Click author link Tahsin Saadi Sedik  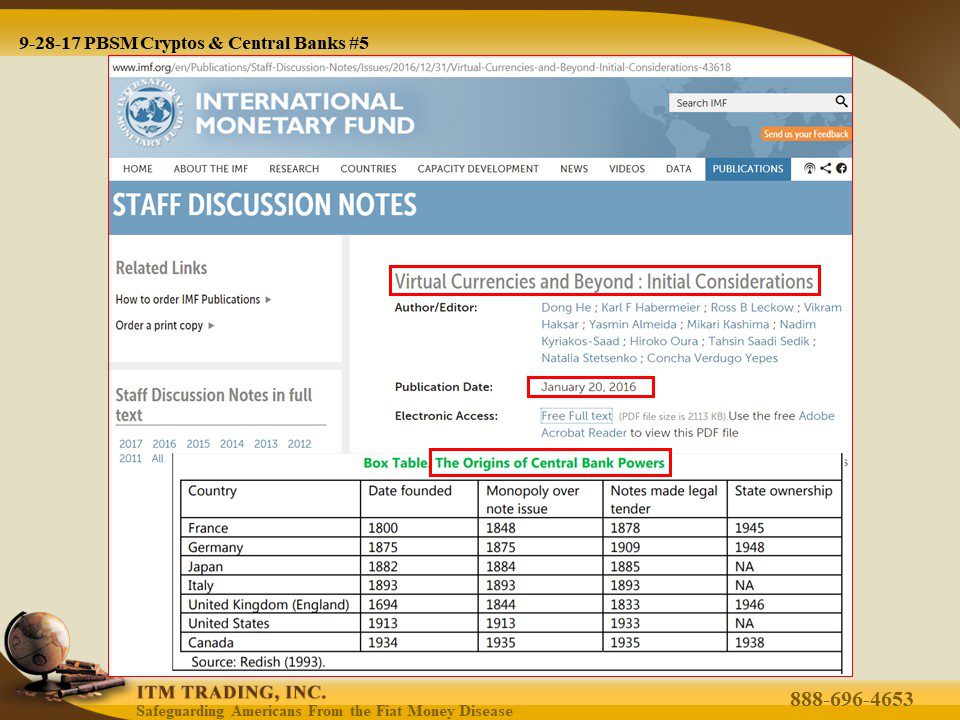(x=759, y=341)
